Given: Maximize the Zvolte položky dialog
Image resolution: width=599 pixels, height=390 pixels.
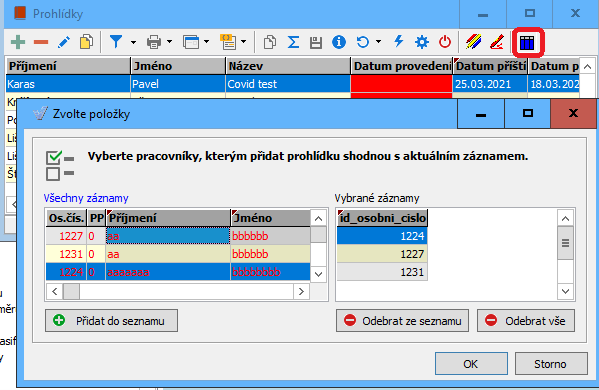Looking at the screenshot, I should 528,113.
